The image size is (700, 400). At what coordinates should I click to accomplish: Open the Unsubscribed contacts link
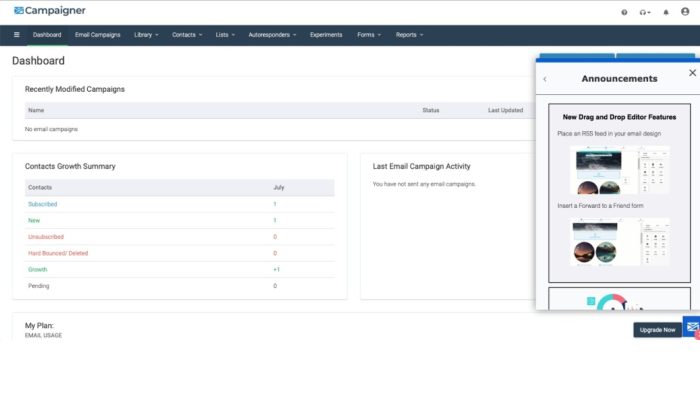(x=46, y=237)
